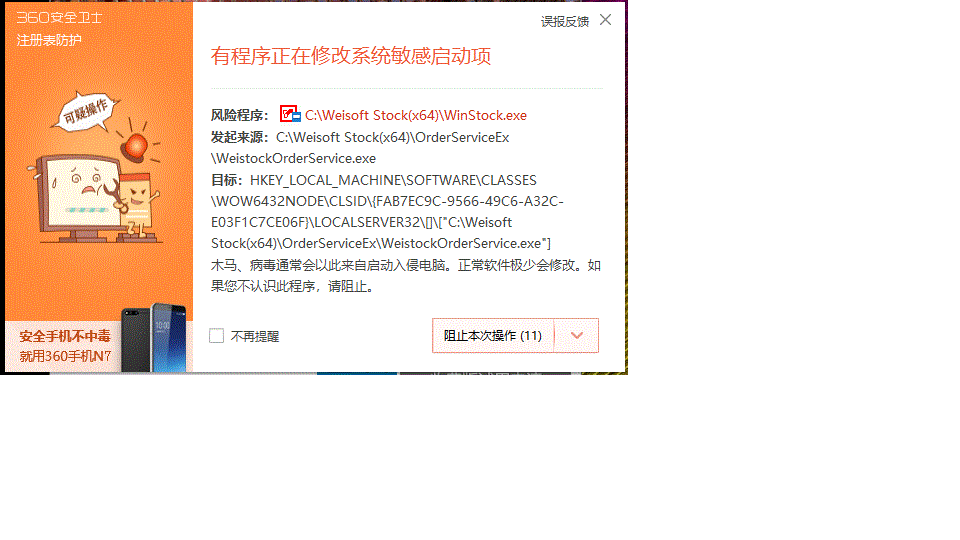Click the 注册表防护 label
This screenshot has width=960, height=540.
click(49, 40)
